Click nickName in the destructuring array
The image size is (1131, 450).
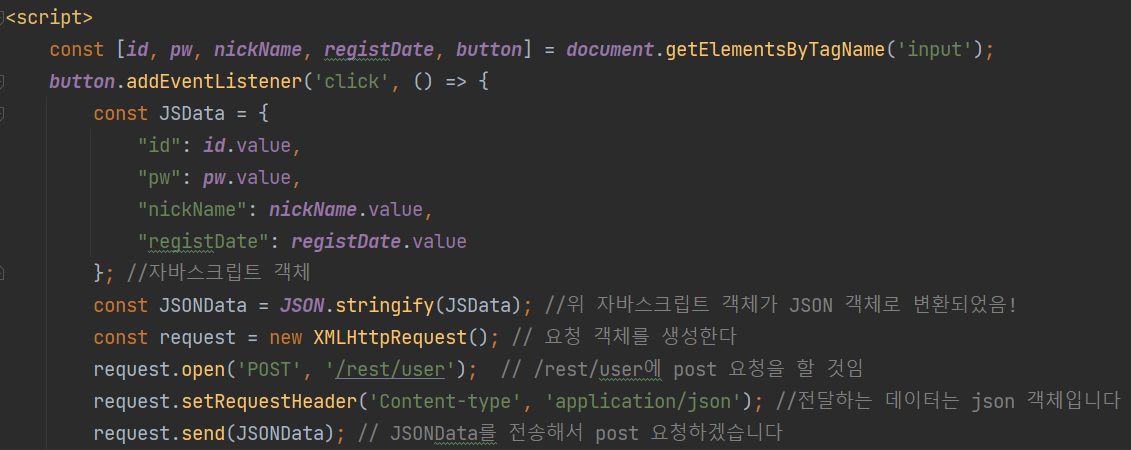(x=258, y=50)
